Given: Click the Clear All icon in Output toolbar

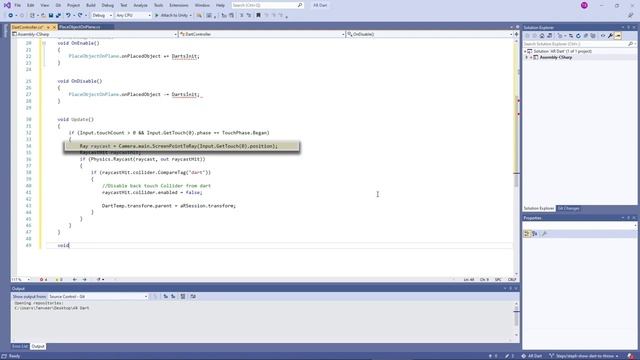Looking at the screenshot, I should (x=183, y=296).
